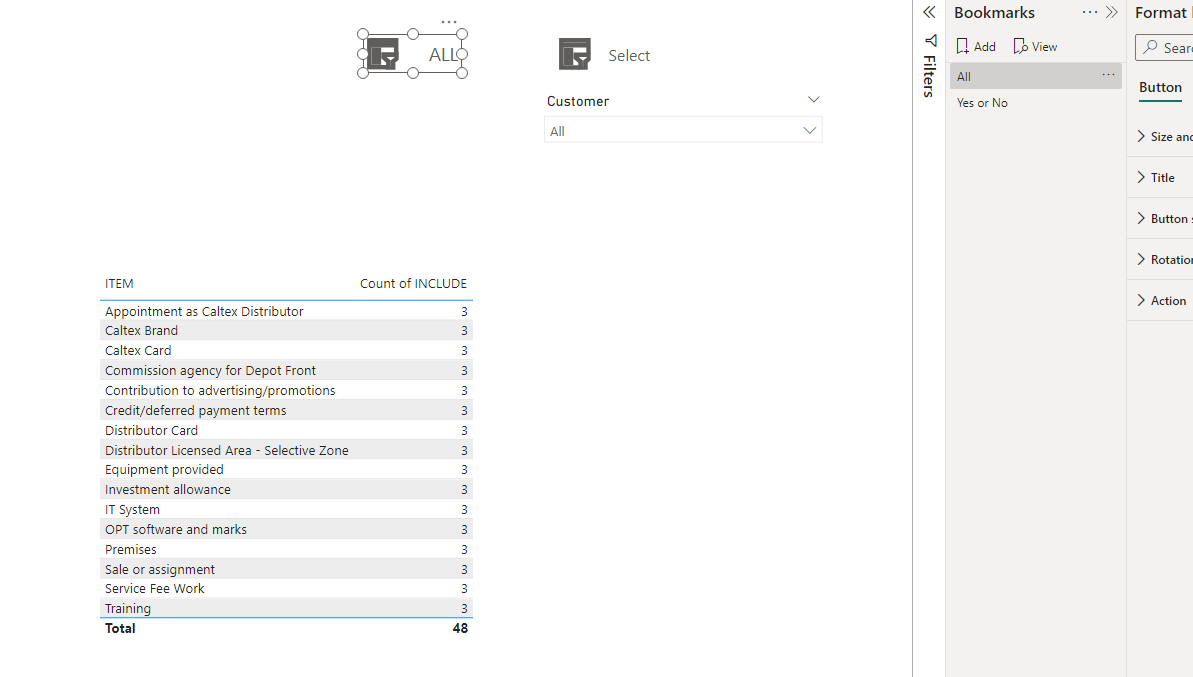The height and width of the screenshot is (677, 1193).
Task: Expand the Rotation section
Action: [x=1141, y=259]
